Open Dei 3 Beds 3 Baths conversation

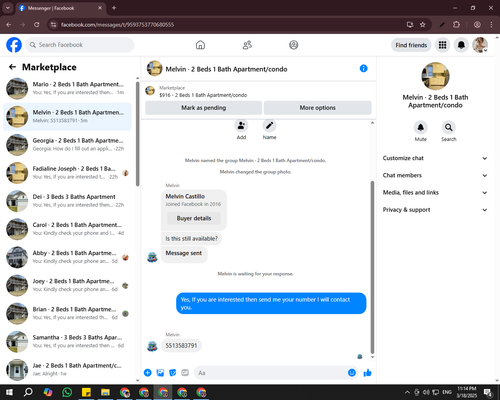(x=67, y=201)
